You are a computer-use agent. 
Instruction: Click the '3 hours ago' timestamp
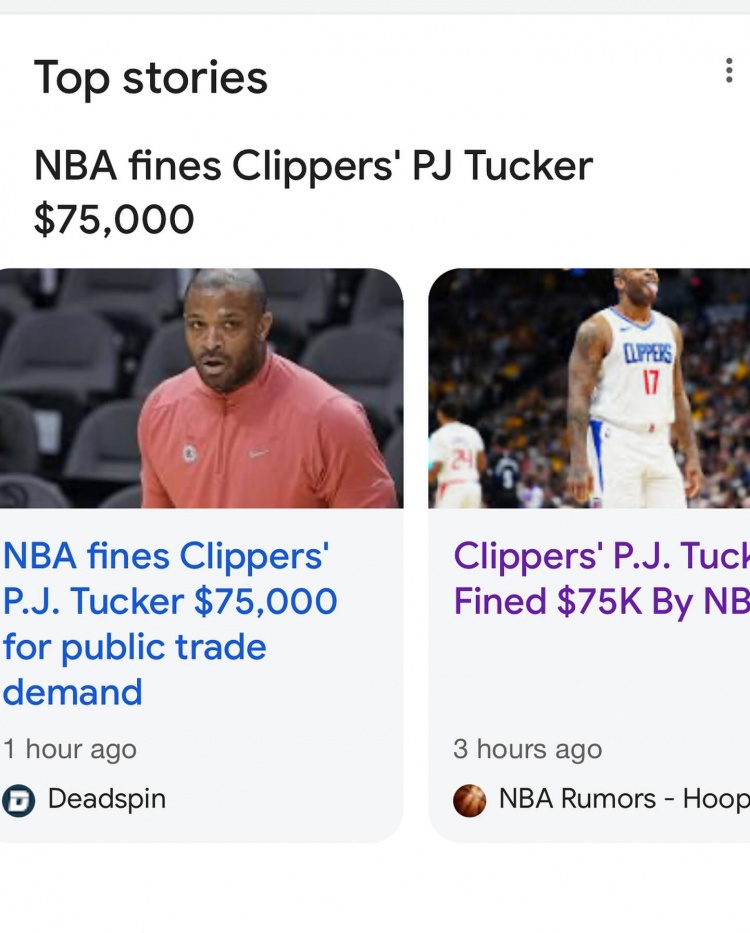coord(527,749)
